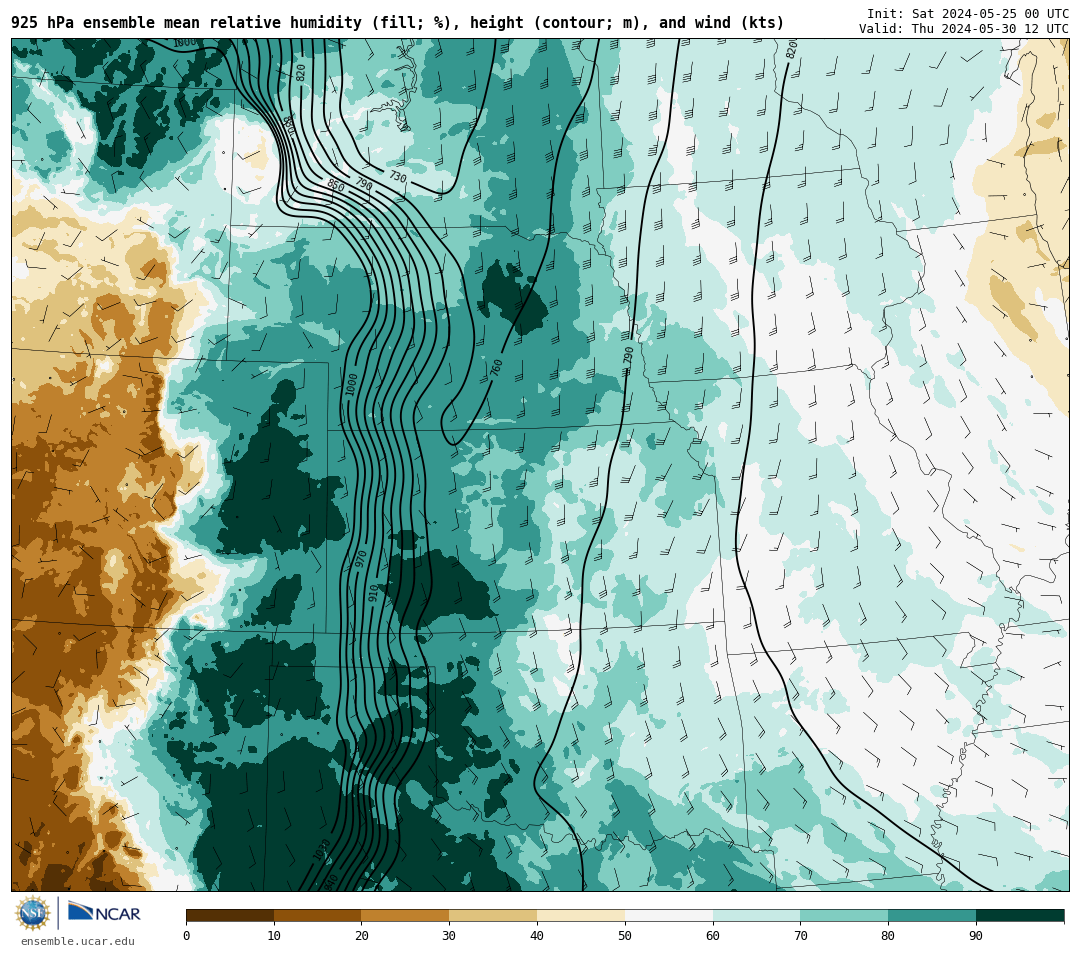
Task: Click the 'Init: Sat 2024-05-25 00 UTC' text
Action: click(968, 14)
